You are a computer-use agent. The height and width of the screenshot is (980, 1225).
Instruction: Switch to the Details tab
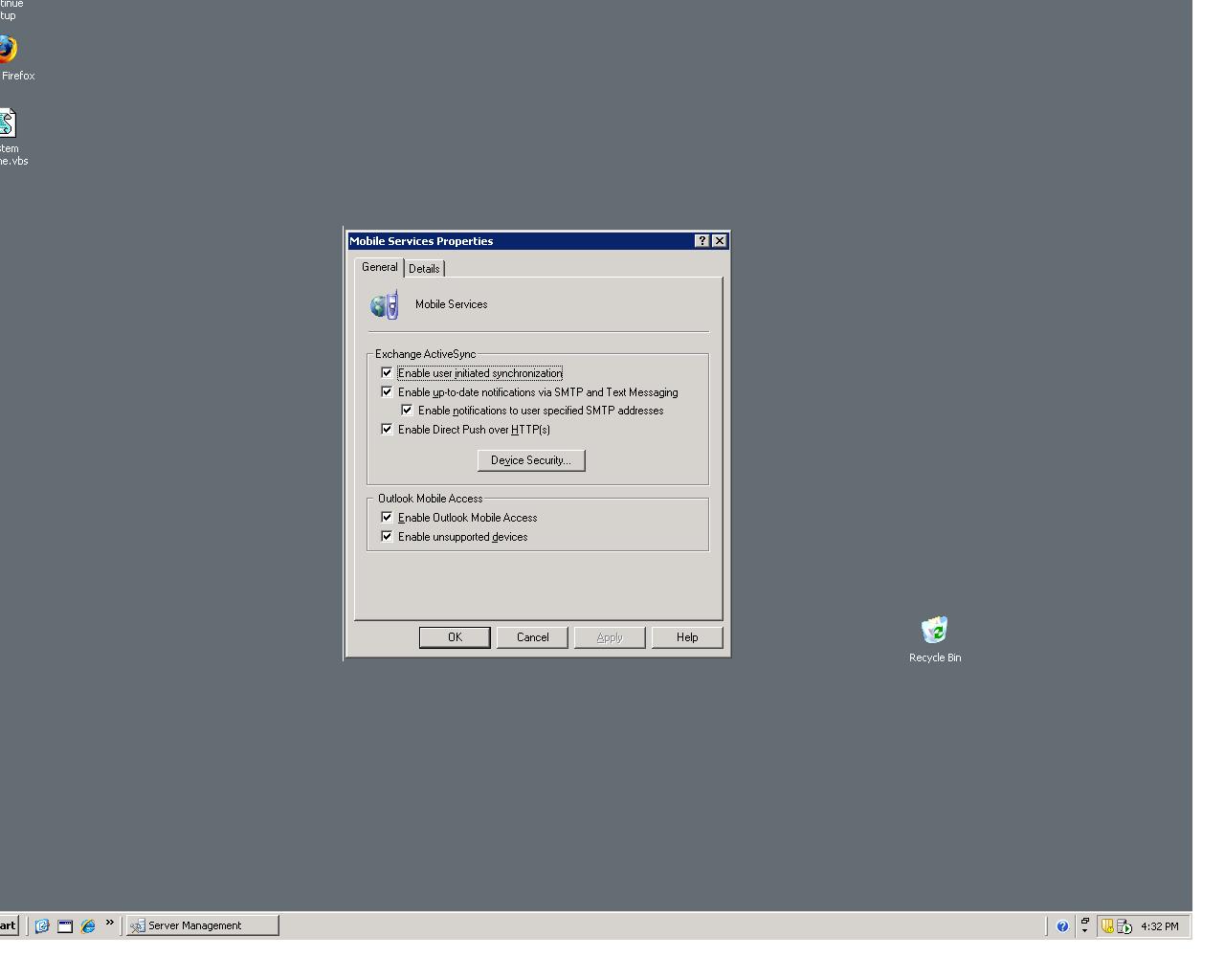pyautogui.click(x=424, y=269)
